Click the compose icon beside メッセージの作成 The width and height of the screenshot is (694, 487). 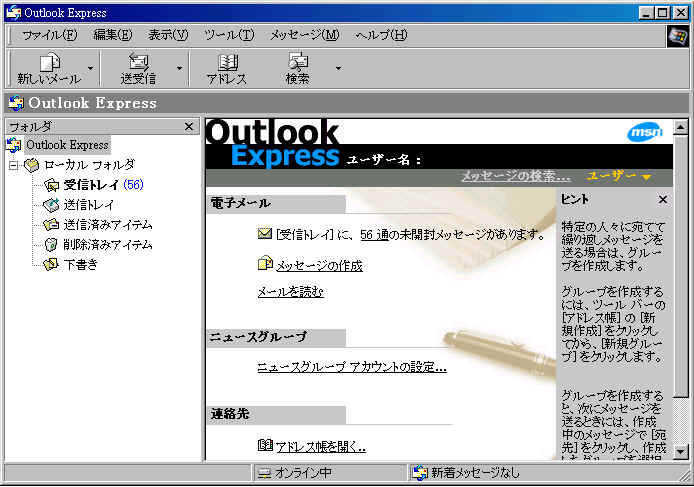265,263
